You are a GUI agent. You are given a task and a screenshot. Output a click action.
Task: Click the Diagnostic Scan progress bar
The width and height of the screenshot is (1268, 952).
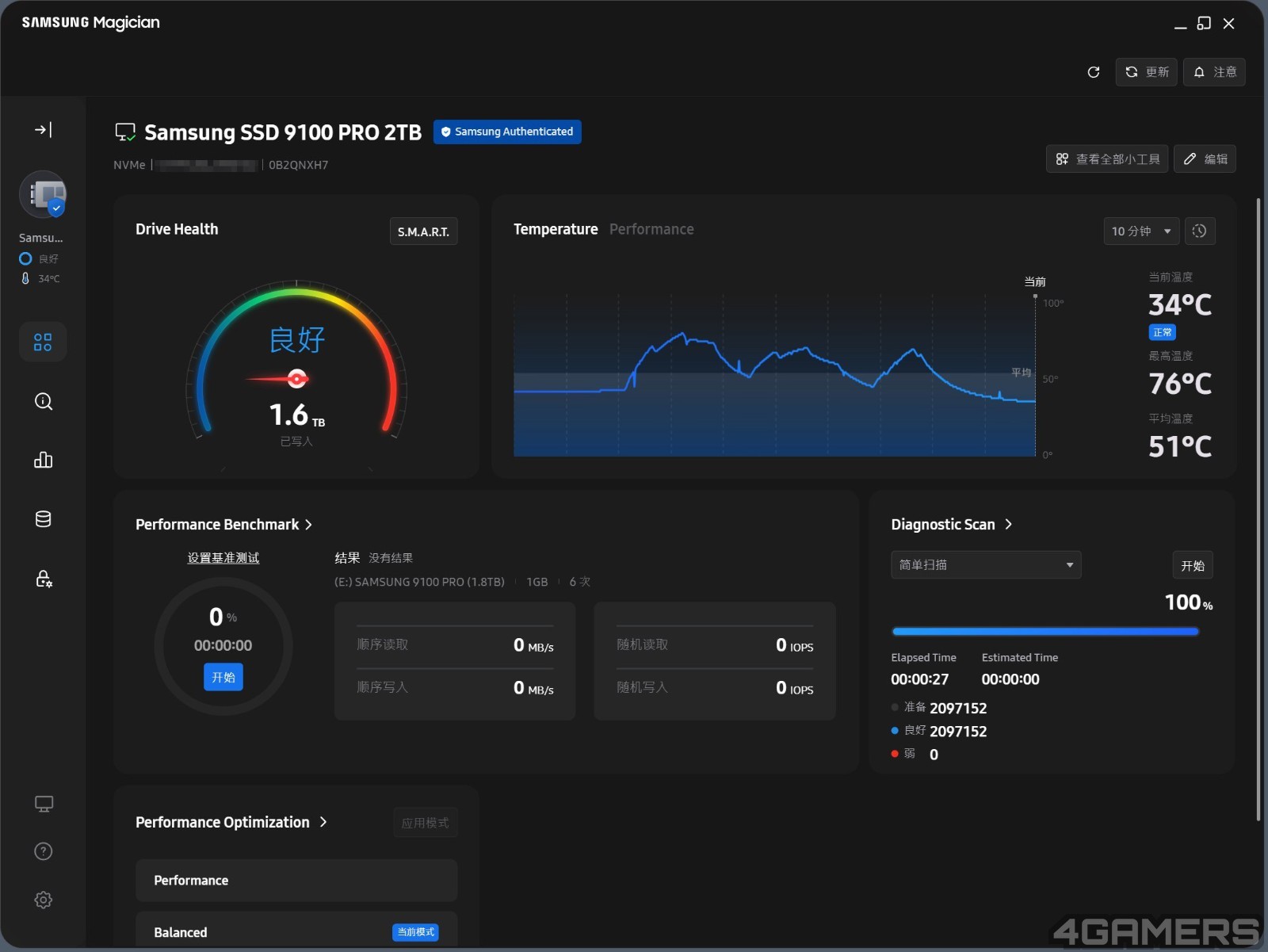pyautogui.click(x=1045, y=632)
